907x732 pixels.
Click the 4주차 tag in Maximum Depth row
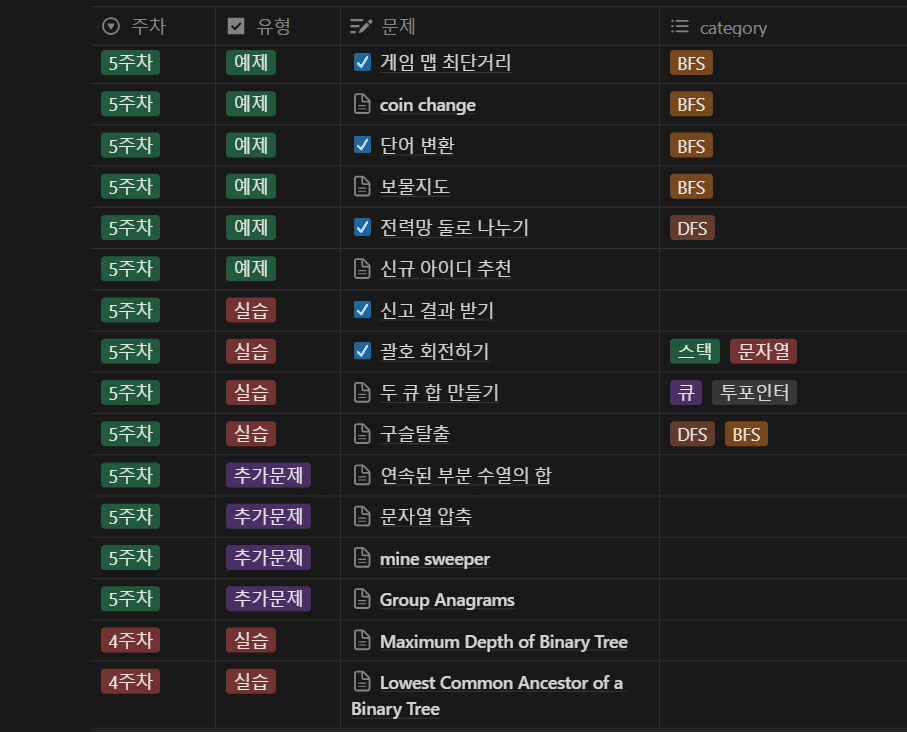[x=131, y=640]
